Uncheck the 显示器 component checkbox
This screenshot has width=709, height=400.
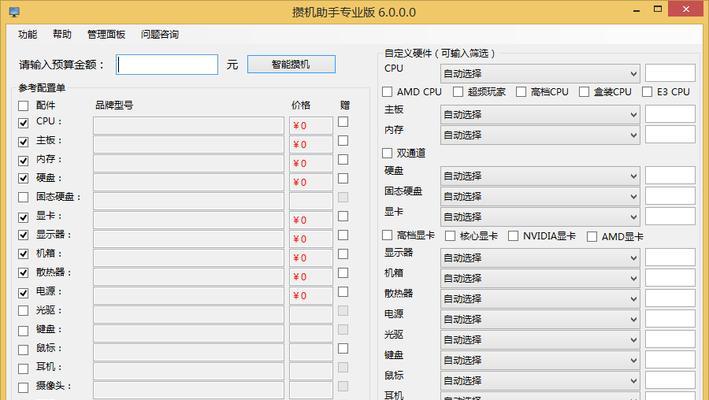pos(23,235)
